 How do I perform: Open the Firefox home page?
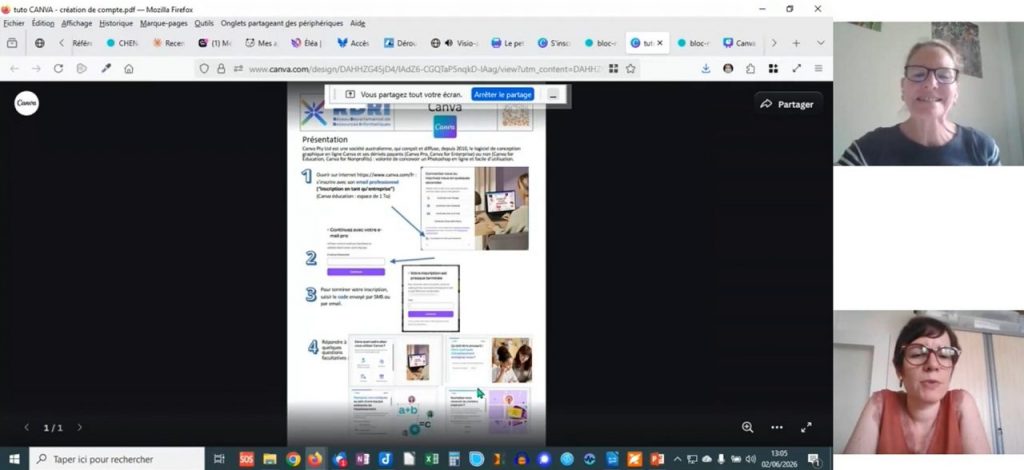129,69
